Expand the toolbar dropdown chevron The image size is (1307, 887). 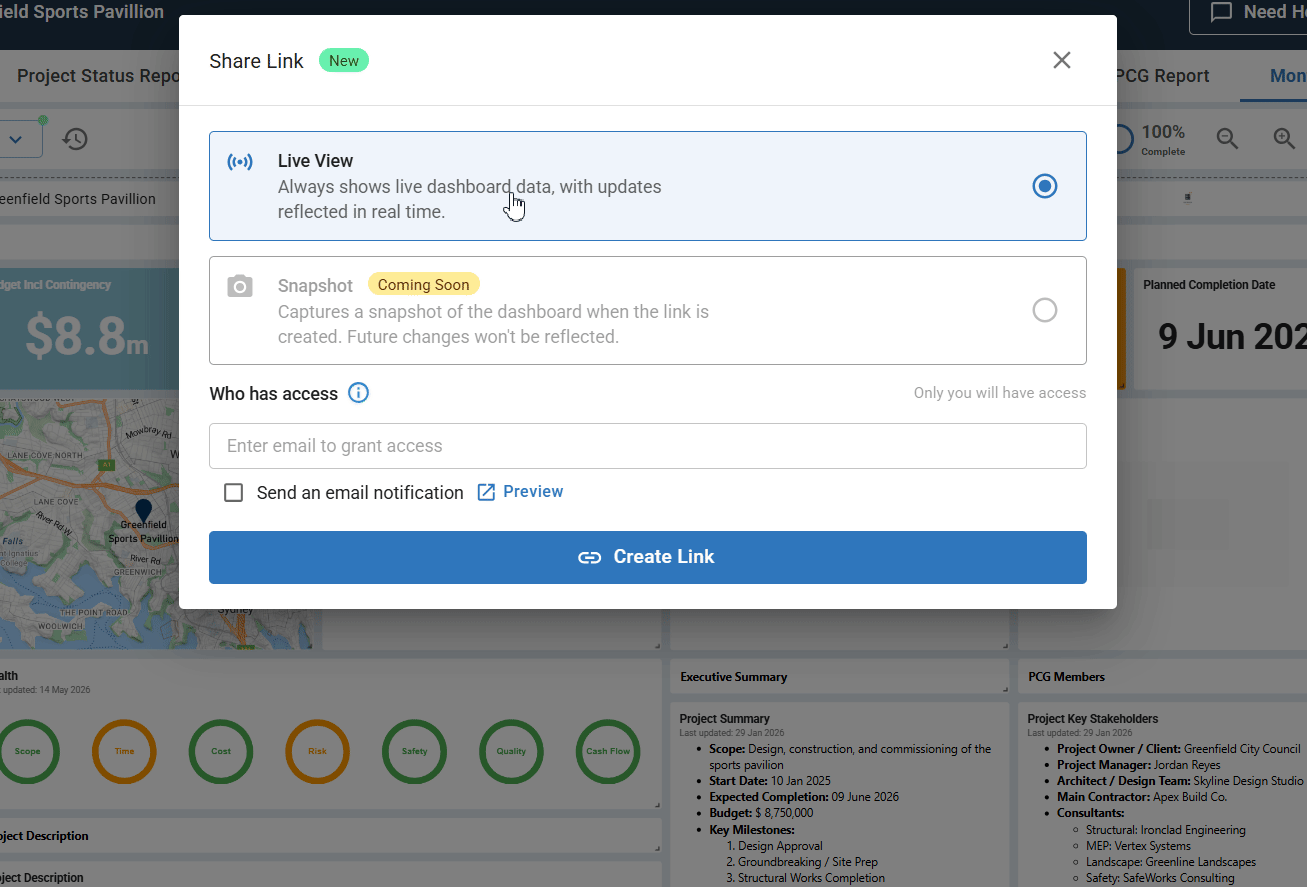pyautogui.click(x=16, y=139)
